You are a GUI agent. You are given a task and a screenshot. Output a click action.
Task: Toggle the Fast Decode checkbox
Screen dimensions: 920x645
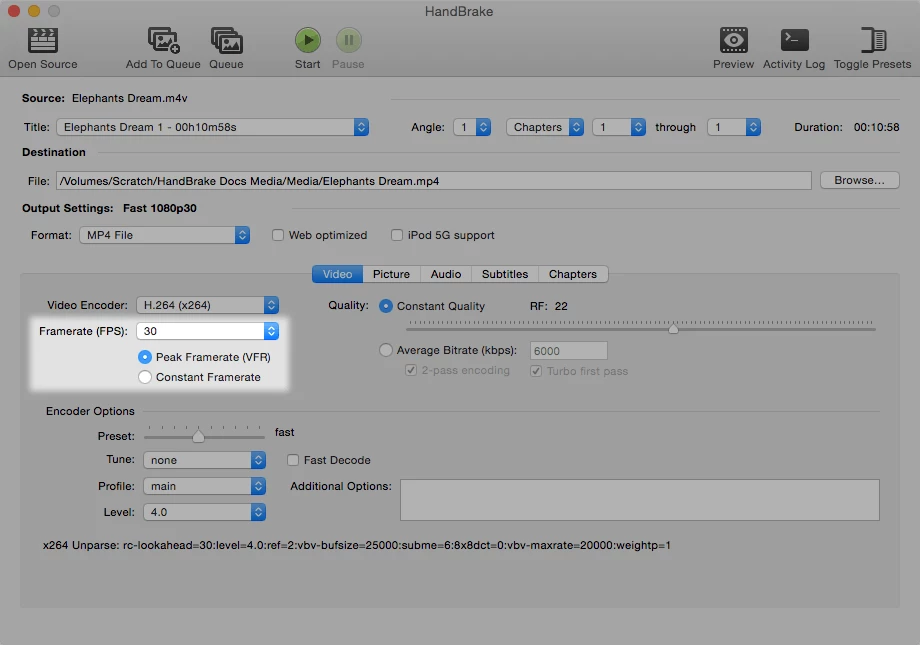click(293, 460)
